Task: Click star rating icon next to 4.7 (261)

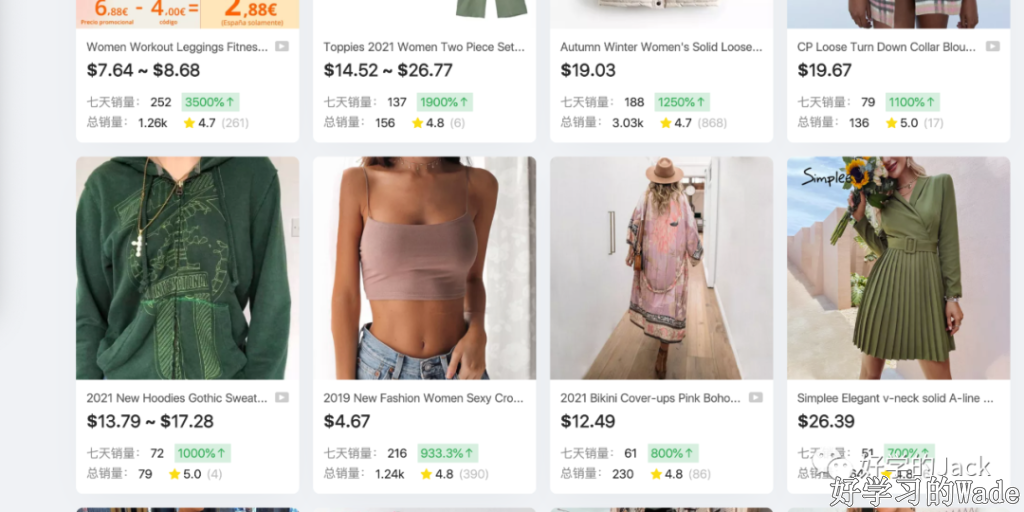Action: [x=189, y=123]
